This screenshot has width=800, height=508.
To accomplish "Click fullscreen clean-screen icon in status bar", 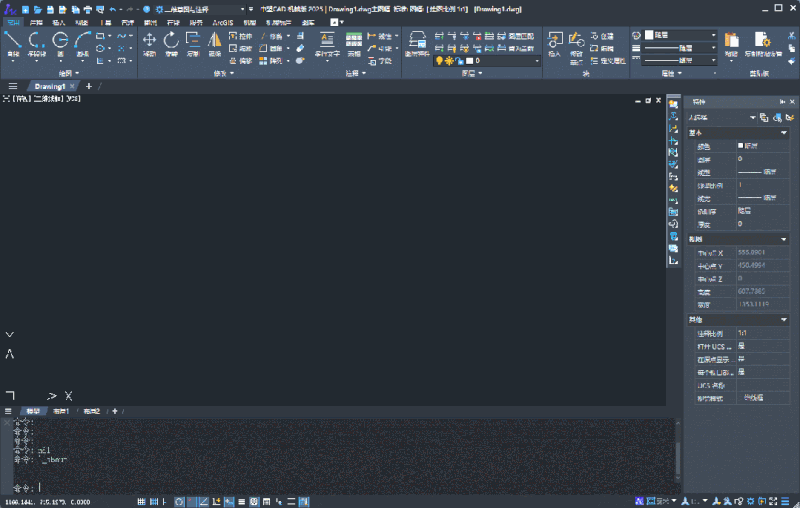I will pyautogui.click(x=773, y=502).
